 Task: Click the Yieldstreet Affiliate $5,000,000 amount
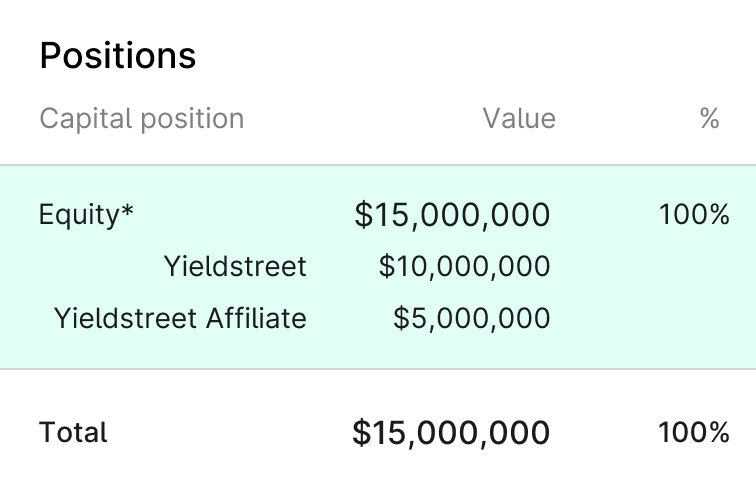472,318
